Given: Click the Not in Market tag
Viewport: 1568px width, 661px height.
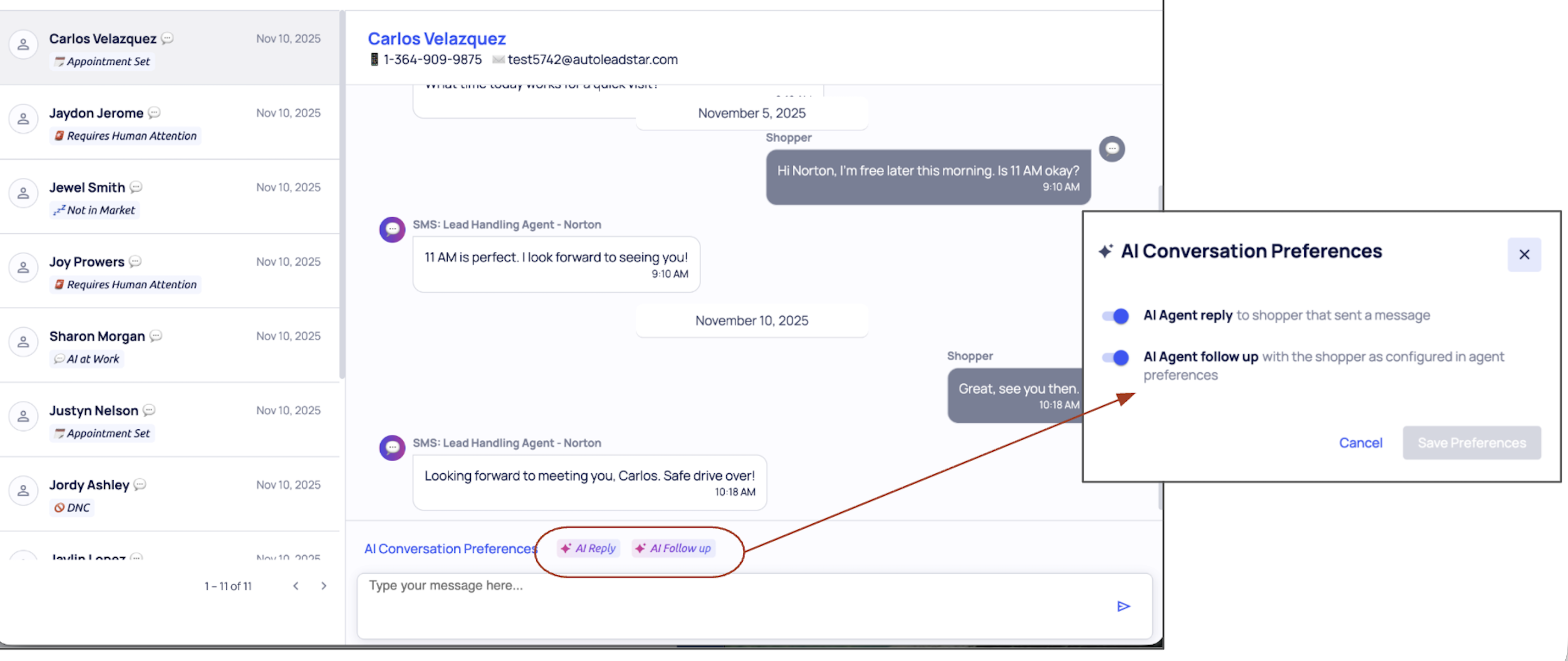Looking at the screenshot, I should pyautogui.click(x=94, y=210).
